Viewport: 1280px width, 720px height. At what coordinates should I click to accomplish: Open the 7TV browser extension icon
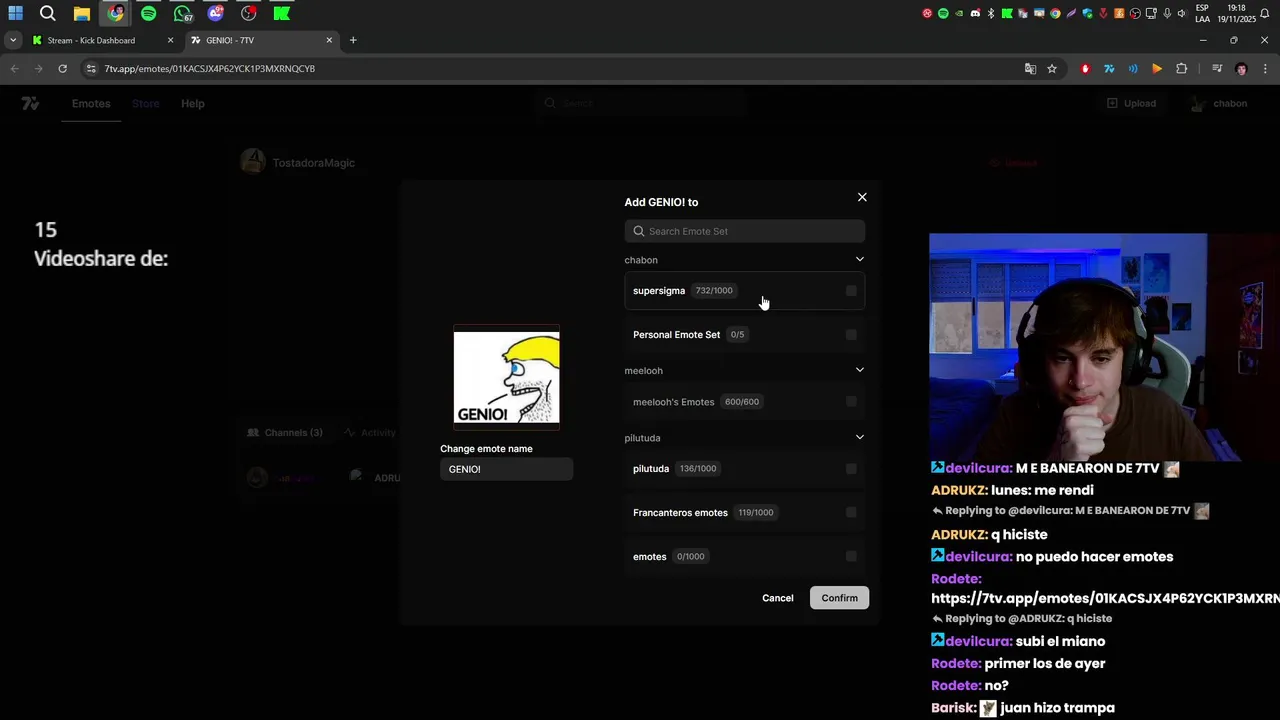click(x=1109, y=68)
